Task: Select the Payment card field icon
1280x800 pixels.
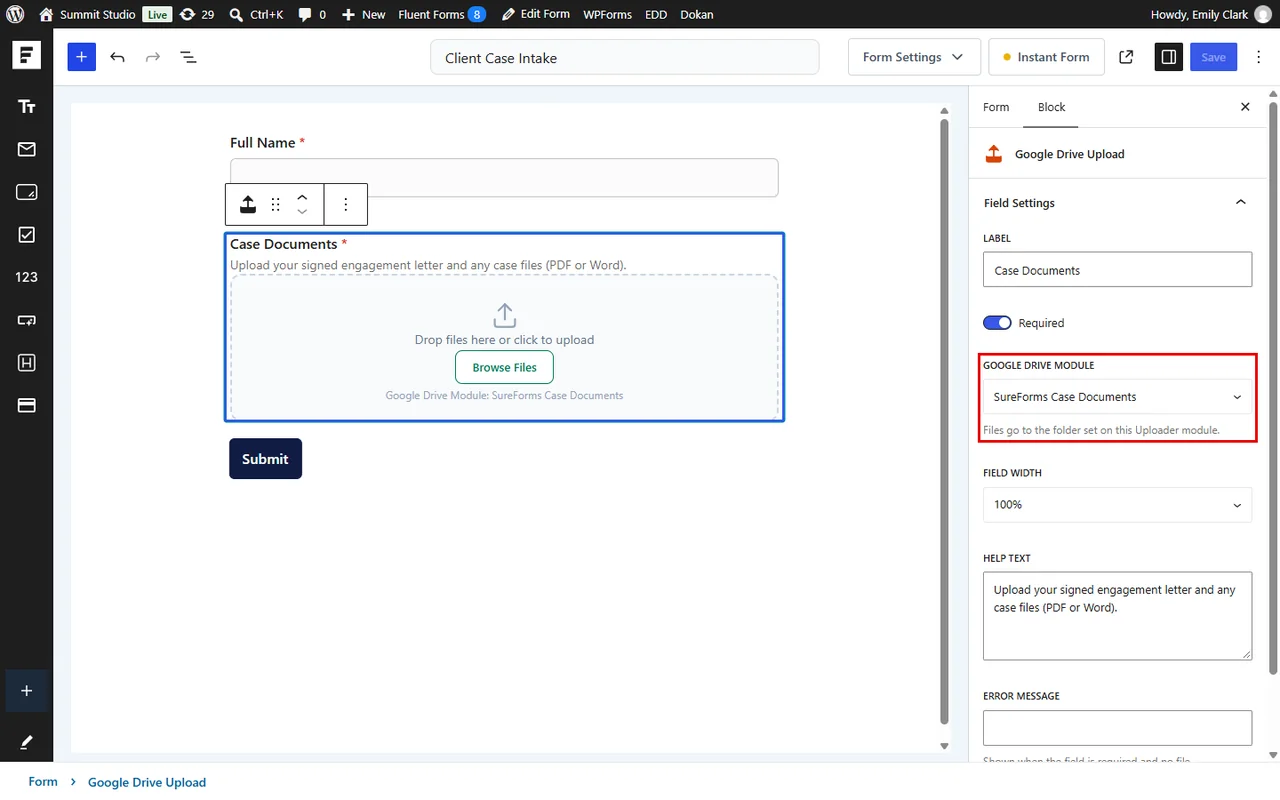Action: pos(27,405)
